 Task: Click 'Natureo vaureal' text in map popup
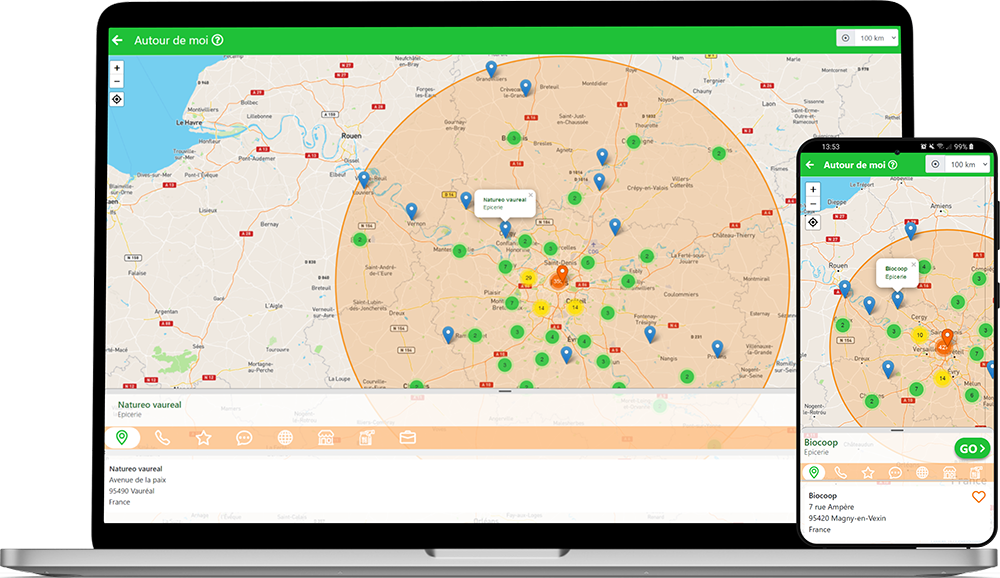(504, 200)
